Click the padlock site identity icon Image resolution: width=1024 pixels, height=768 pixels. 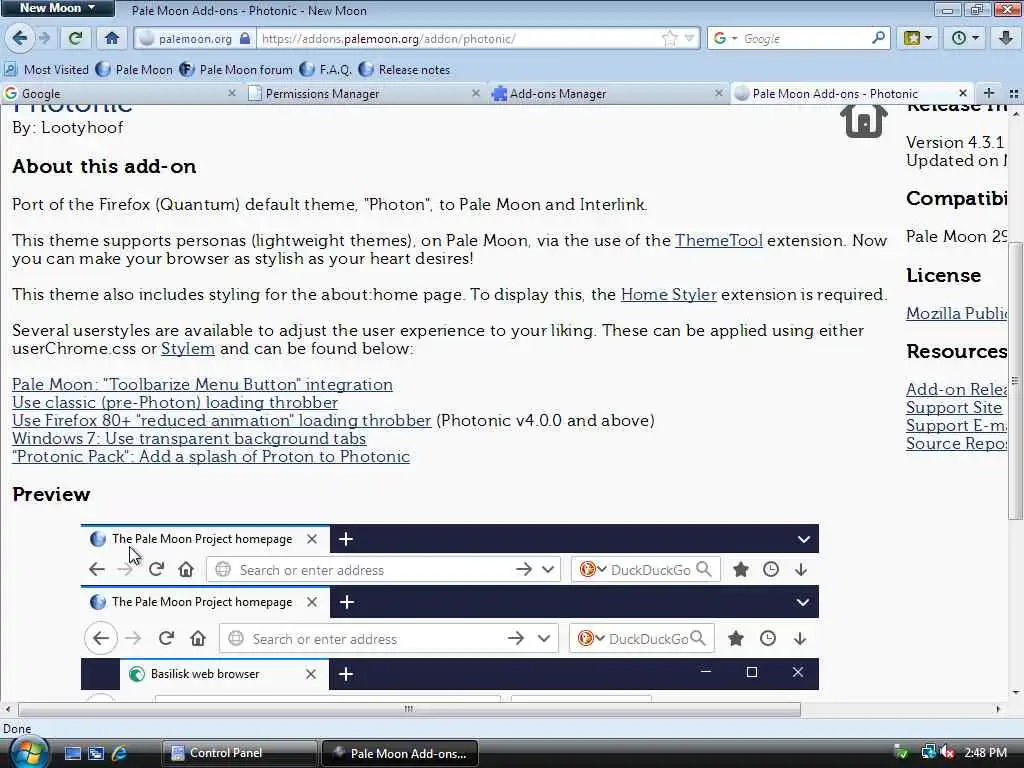(x=244, y=39)
